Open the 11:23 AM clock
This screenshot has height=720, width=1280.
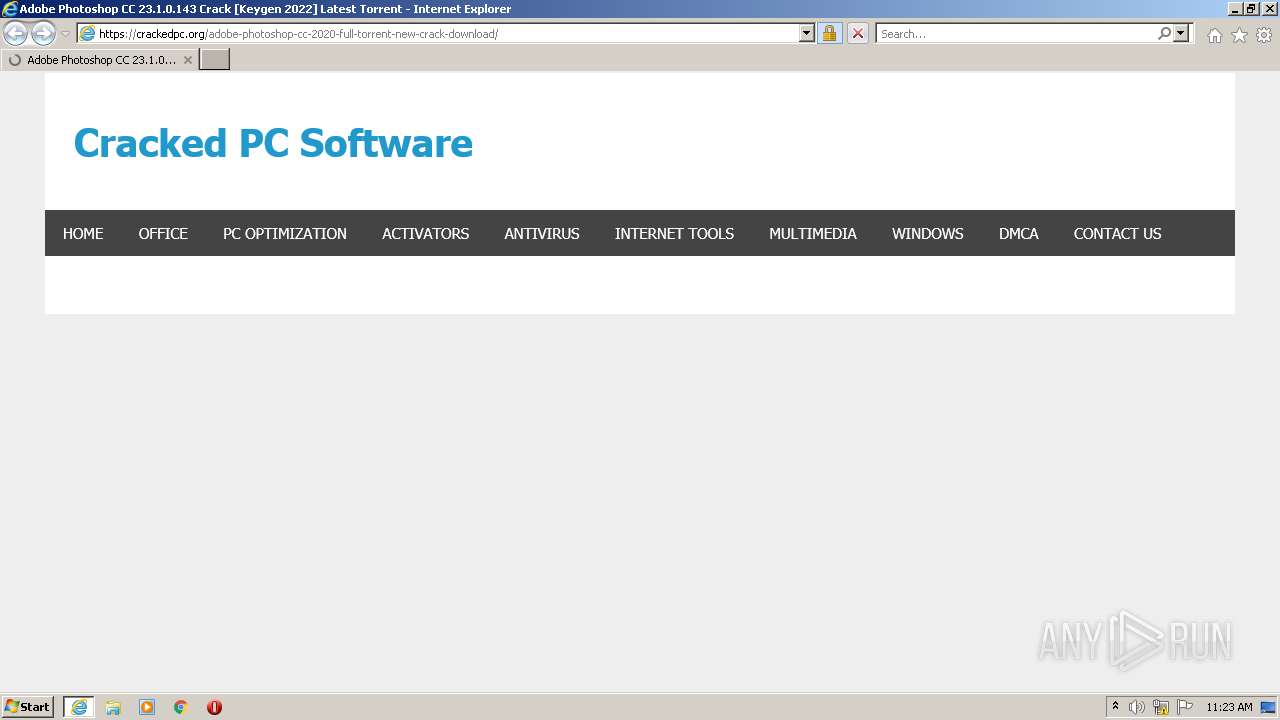click(1229, 707)
